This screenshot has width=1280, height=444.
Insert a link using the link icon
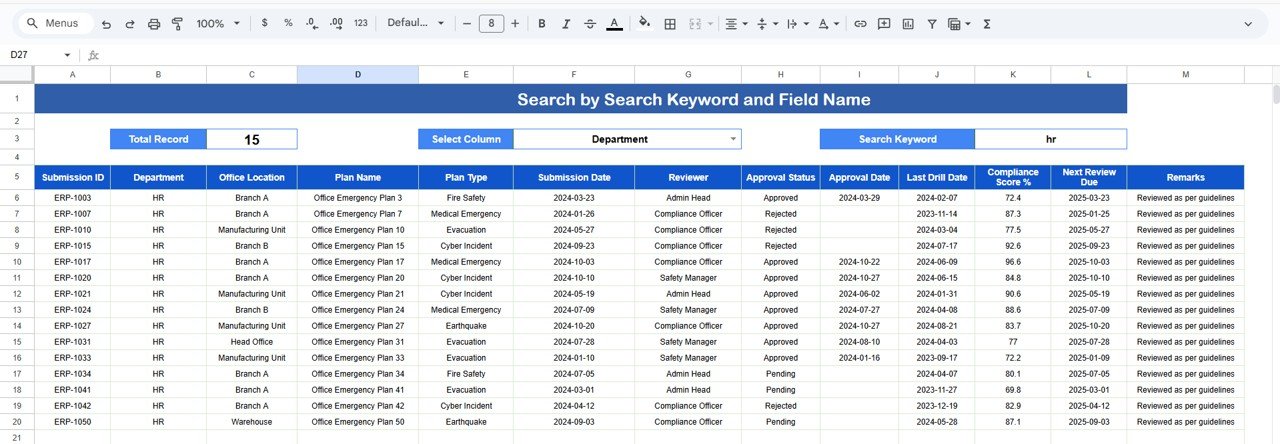click(860, 23)
